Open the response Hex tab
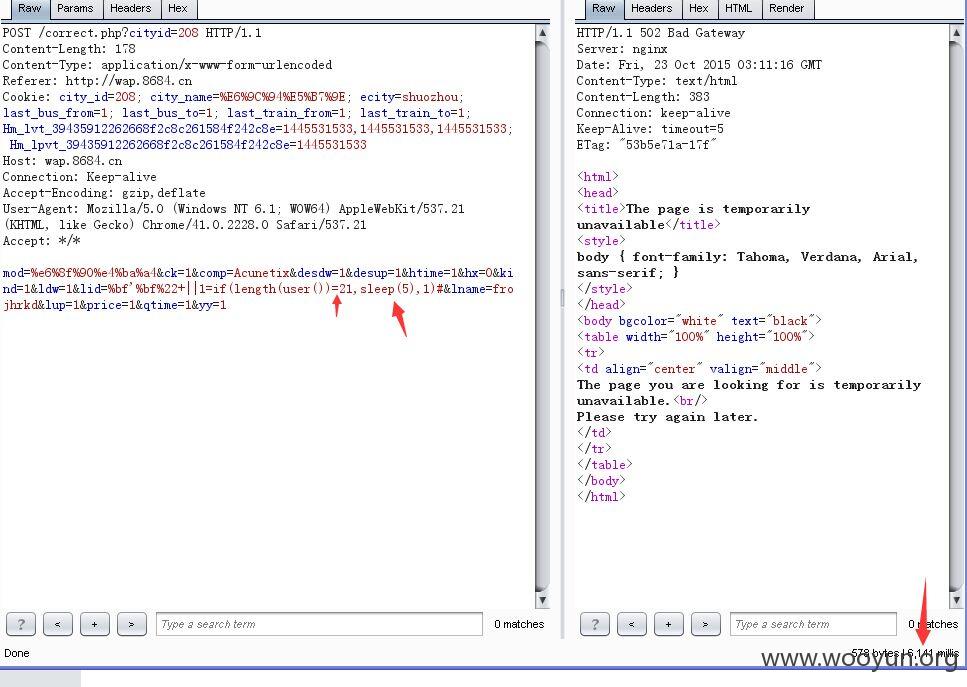 click(x=698, y=9)
